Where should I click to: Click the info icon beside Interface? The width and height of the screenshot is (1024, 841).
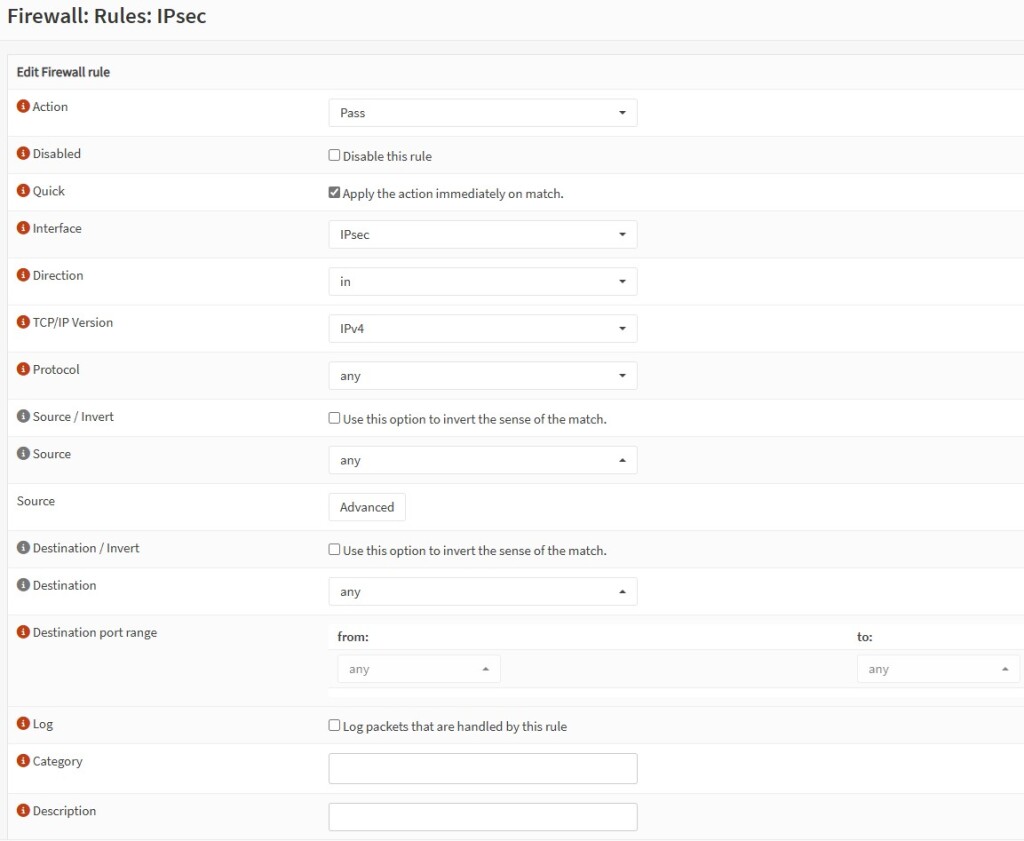(x=23, y=229)
